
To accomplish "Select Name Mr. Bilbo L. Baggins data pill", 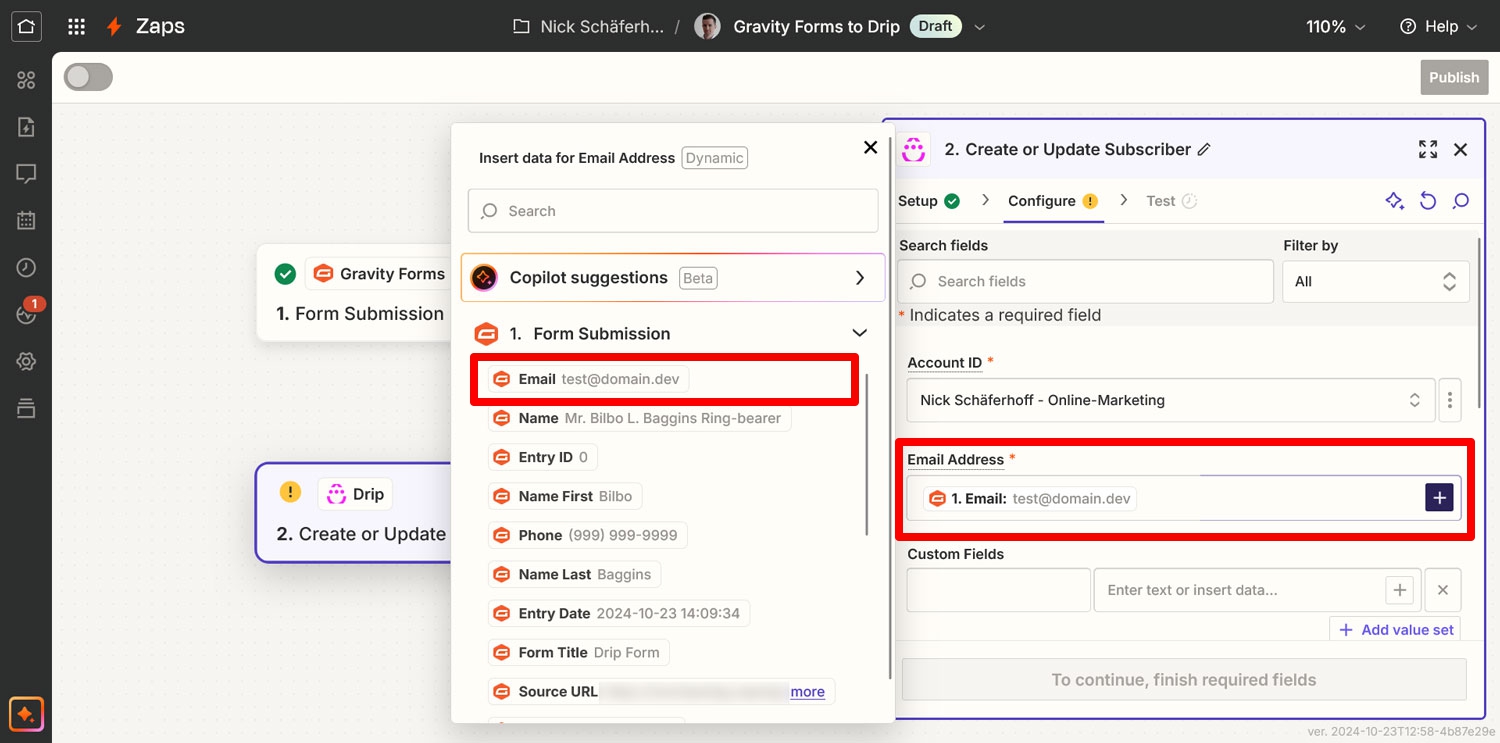I will point(640,418).
